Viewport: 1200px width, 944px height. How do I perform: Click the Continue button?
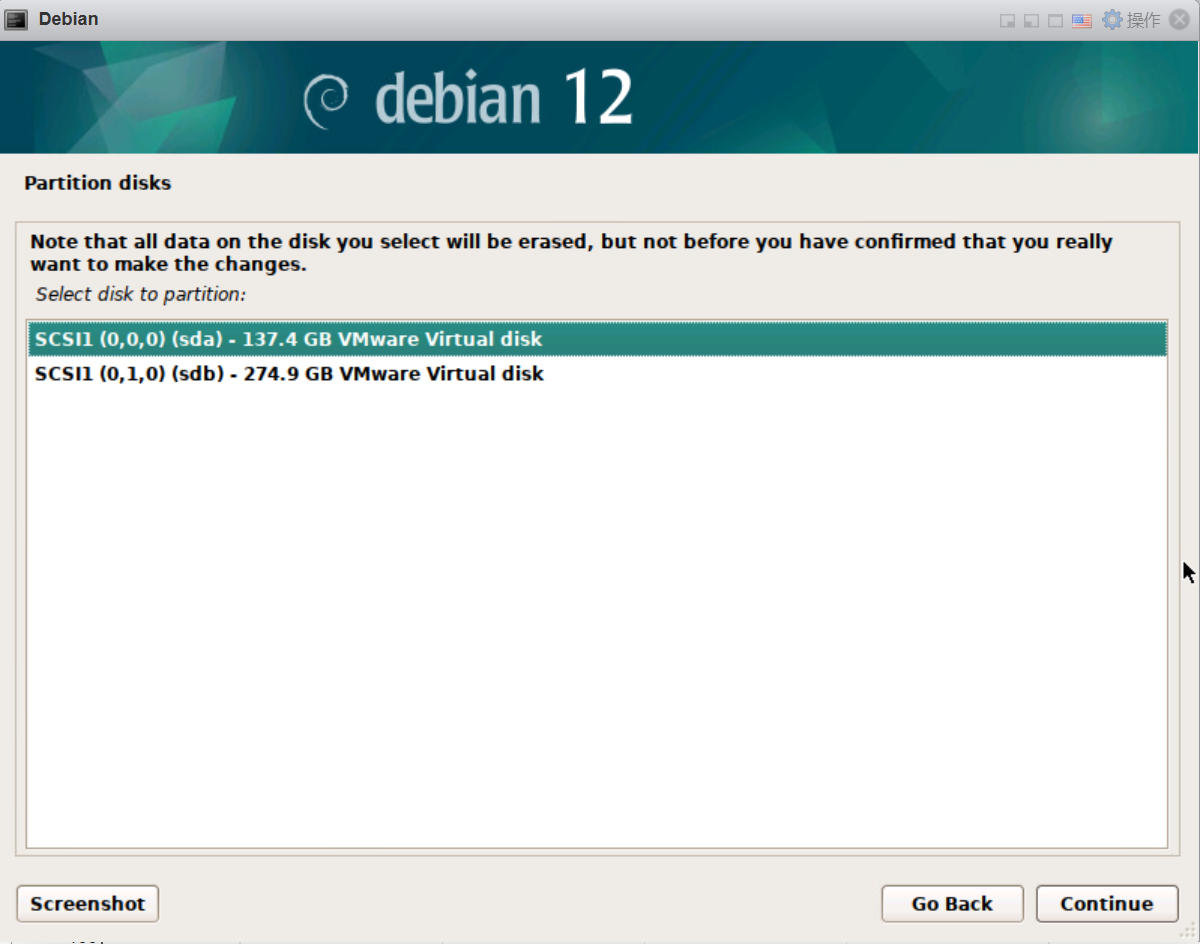(x=1107, y=904)
